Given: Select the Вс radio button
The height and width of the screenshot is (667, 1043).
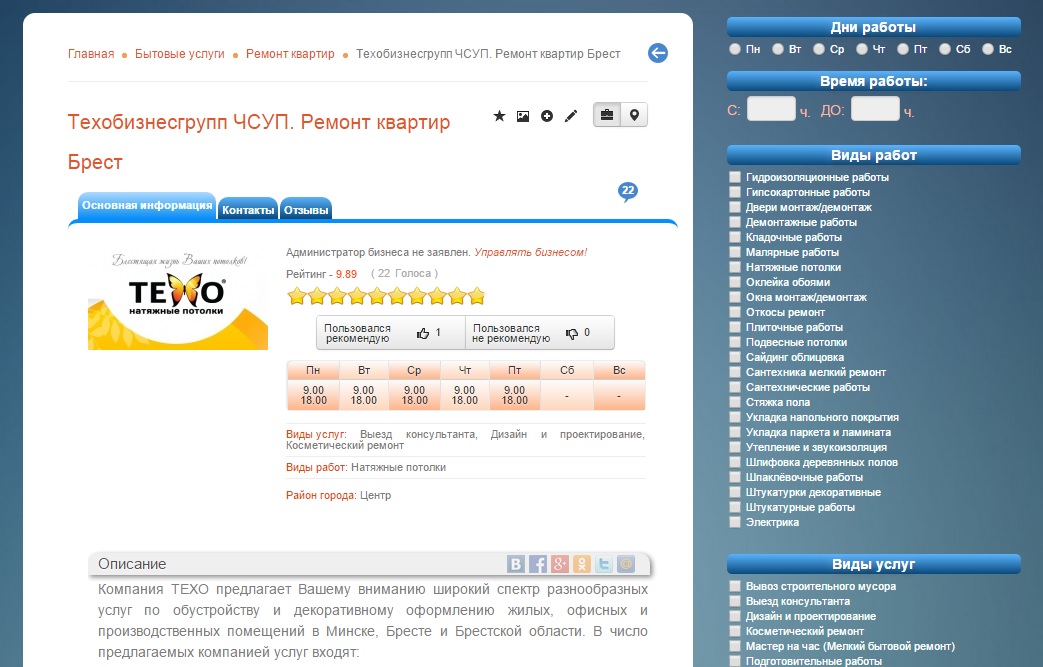Looking at the screenshot, I should [x=988, y=49].
